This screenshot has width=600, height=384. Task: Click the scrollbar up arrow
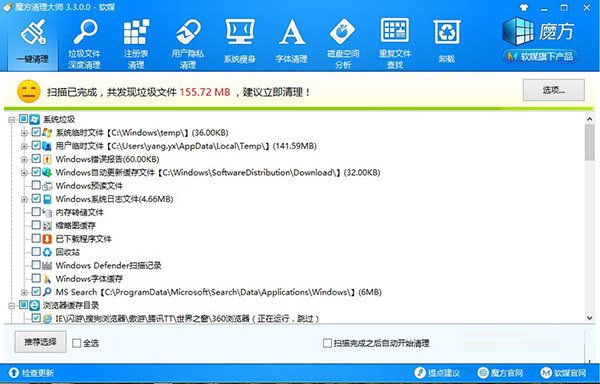click(x=589, y=119)
